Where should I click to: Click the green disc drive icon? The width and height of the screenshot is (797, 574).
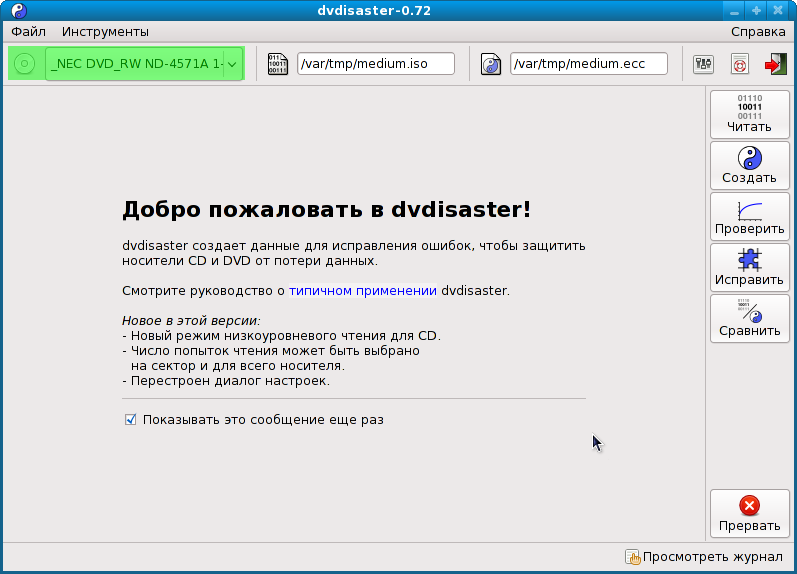tap(24, 64)
